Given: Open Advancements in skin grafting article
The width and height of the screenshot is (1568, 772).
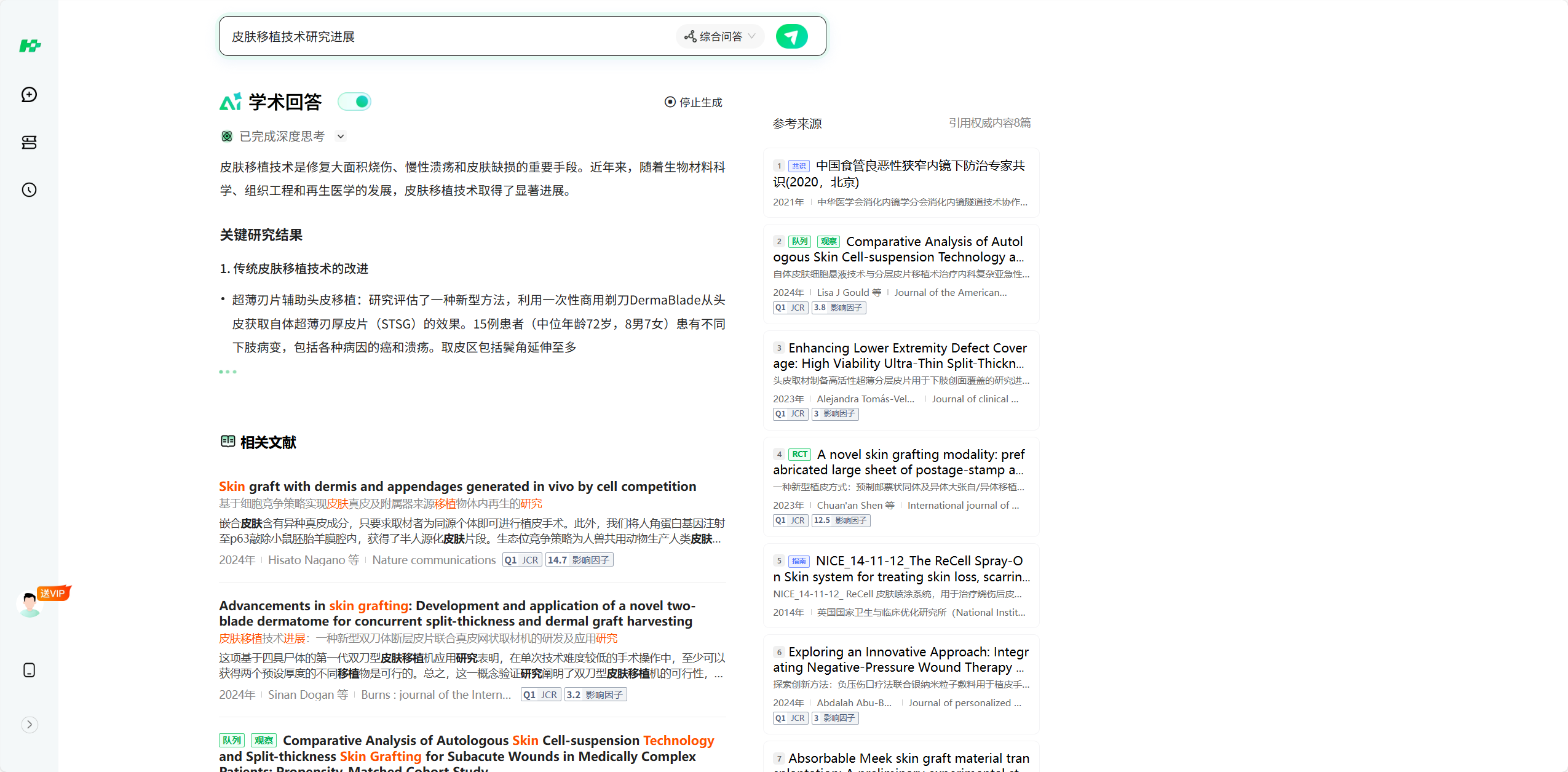Looking at the screenshot, I should pos(457,613).
